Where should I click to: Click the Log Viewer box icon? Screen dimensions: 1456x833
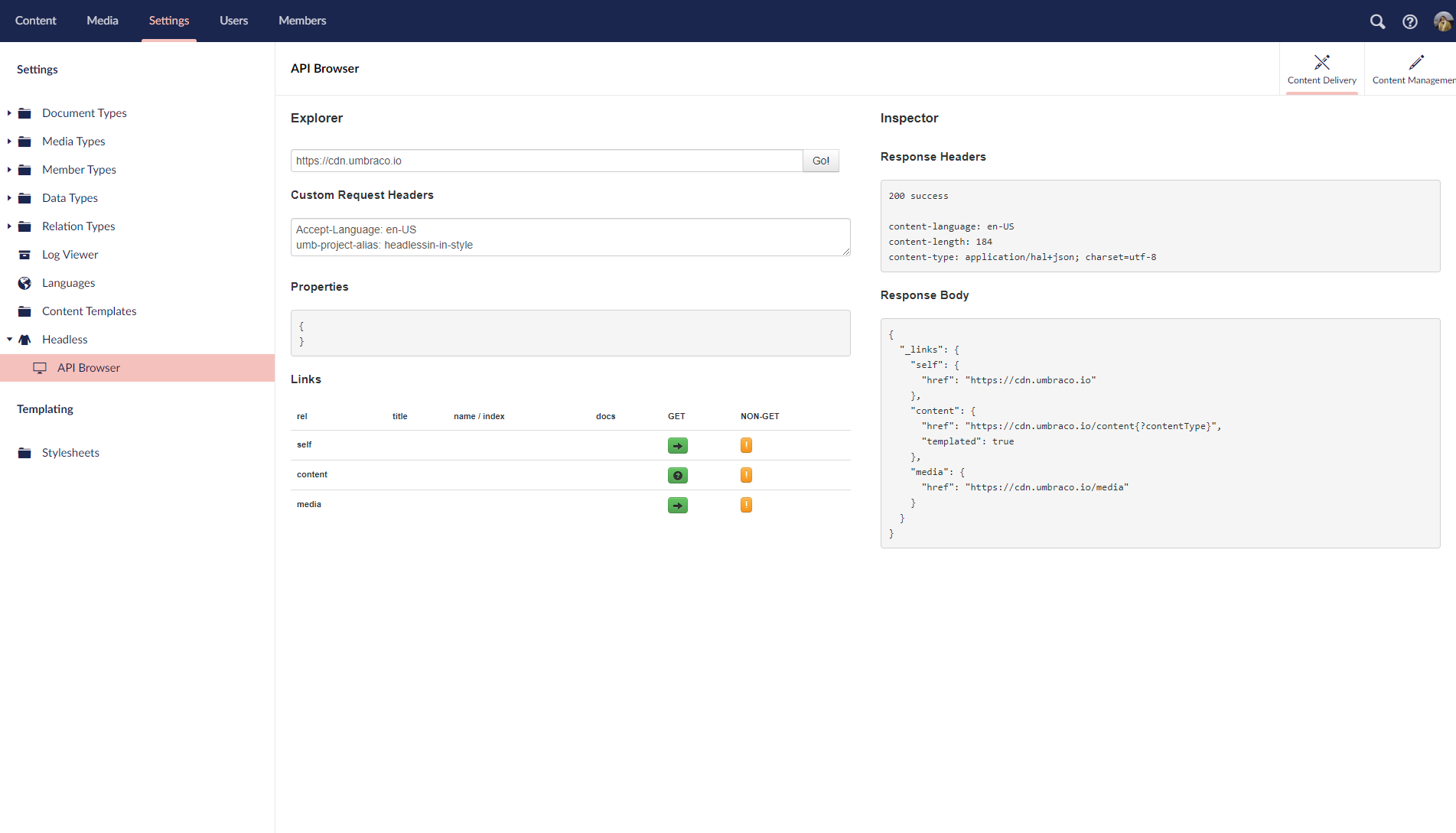point(24,255)
